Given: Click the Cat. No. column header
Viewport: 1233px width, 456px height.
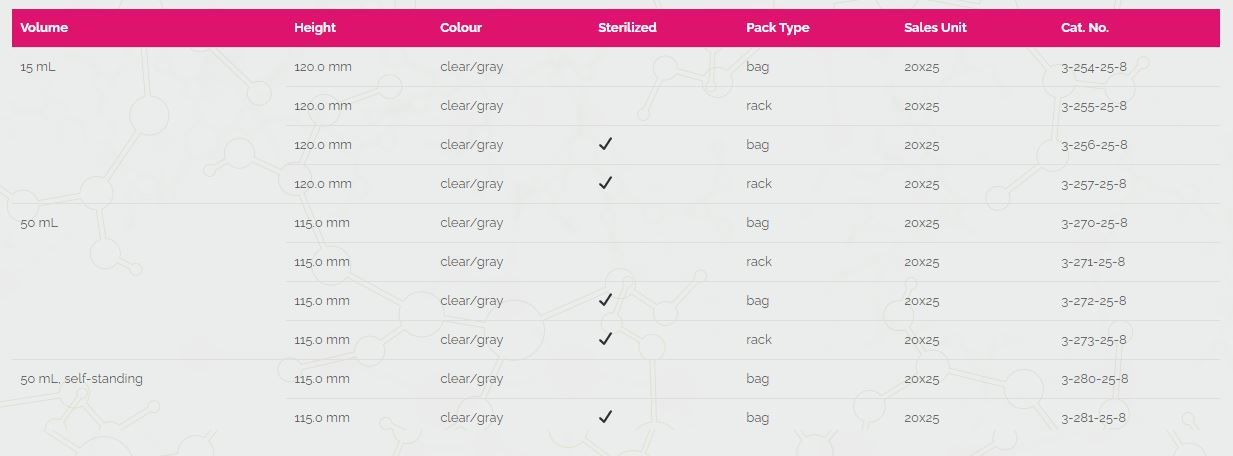Looking at the screenshot, I should tap(1085, 28).
